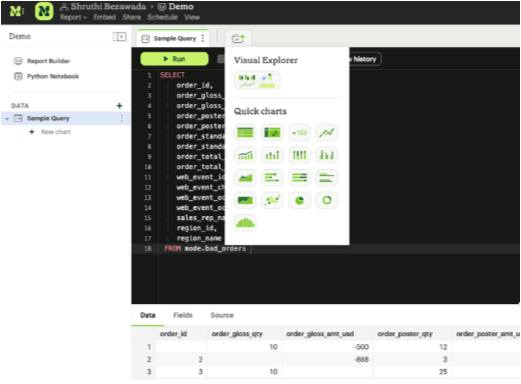Screen dimensions: 521x384
Task: Collapse the Sample Query tree arrow
Action: click(x=7, y=119)
